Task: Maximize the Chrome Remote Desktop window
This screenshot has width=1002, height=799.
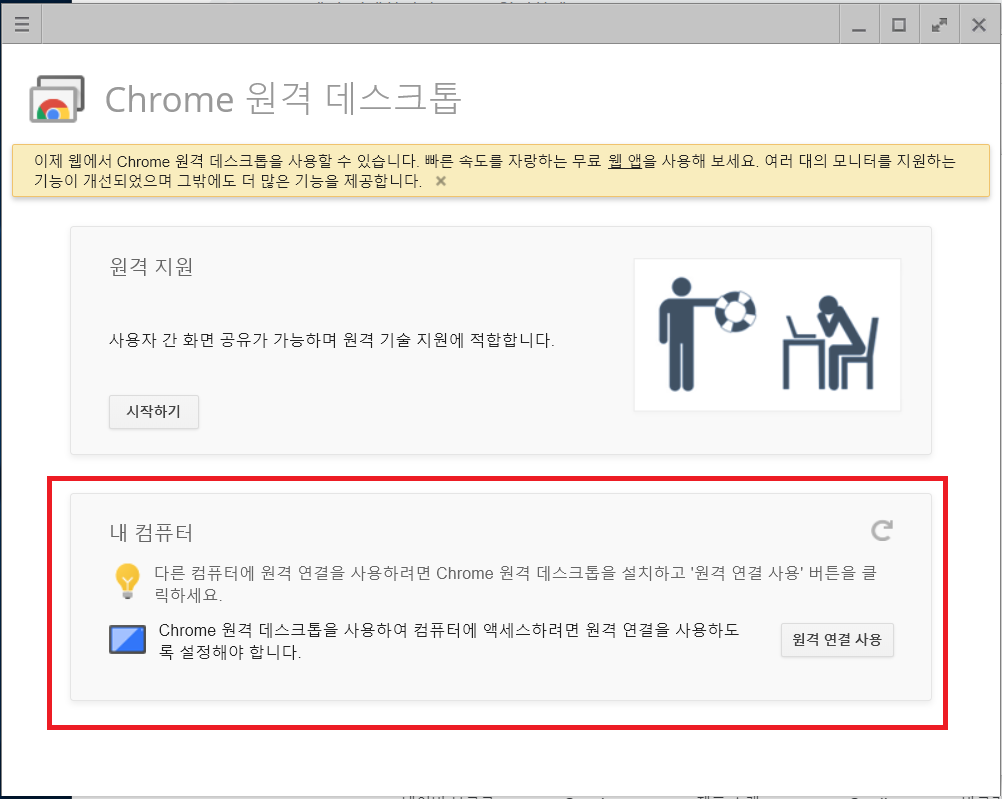Action: [898, 25]
